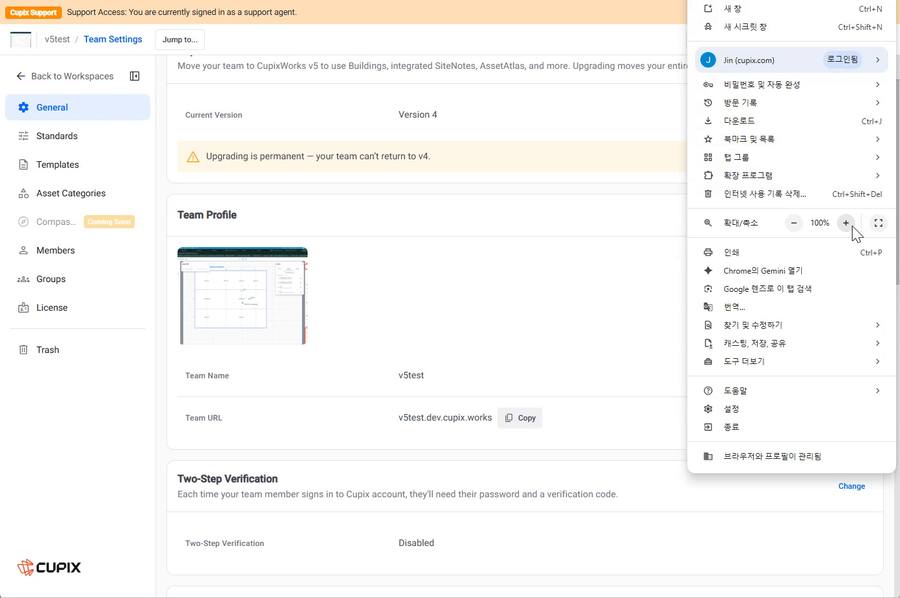Click the "v5test" Team Name value
Viewport: 900px width, 598px height.
[x=411, y=375]
